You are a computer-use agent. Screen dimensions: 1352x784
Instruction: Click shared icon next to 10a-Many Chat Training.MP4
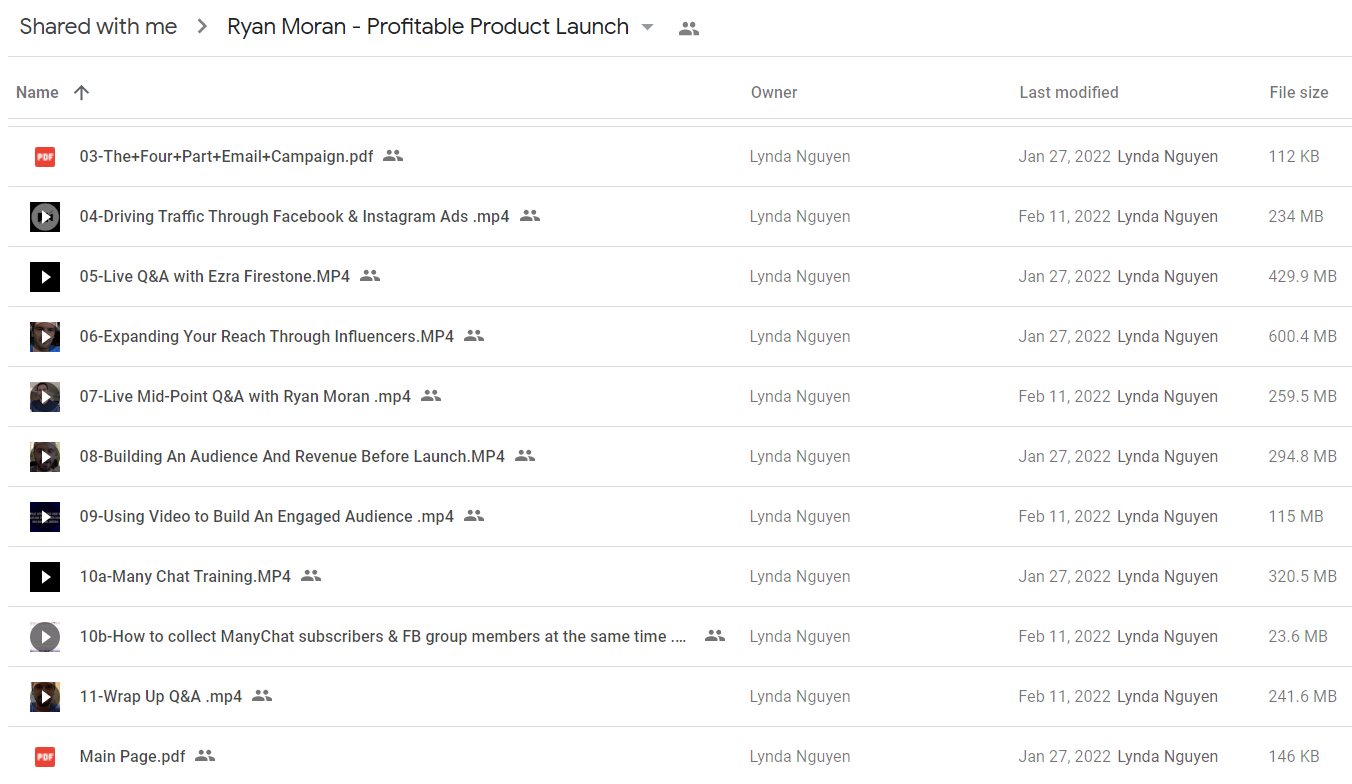click(x=311, y=576)
